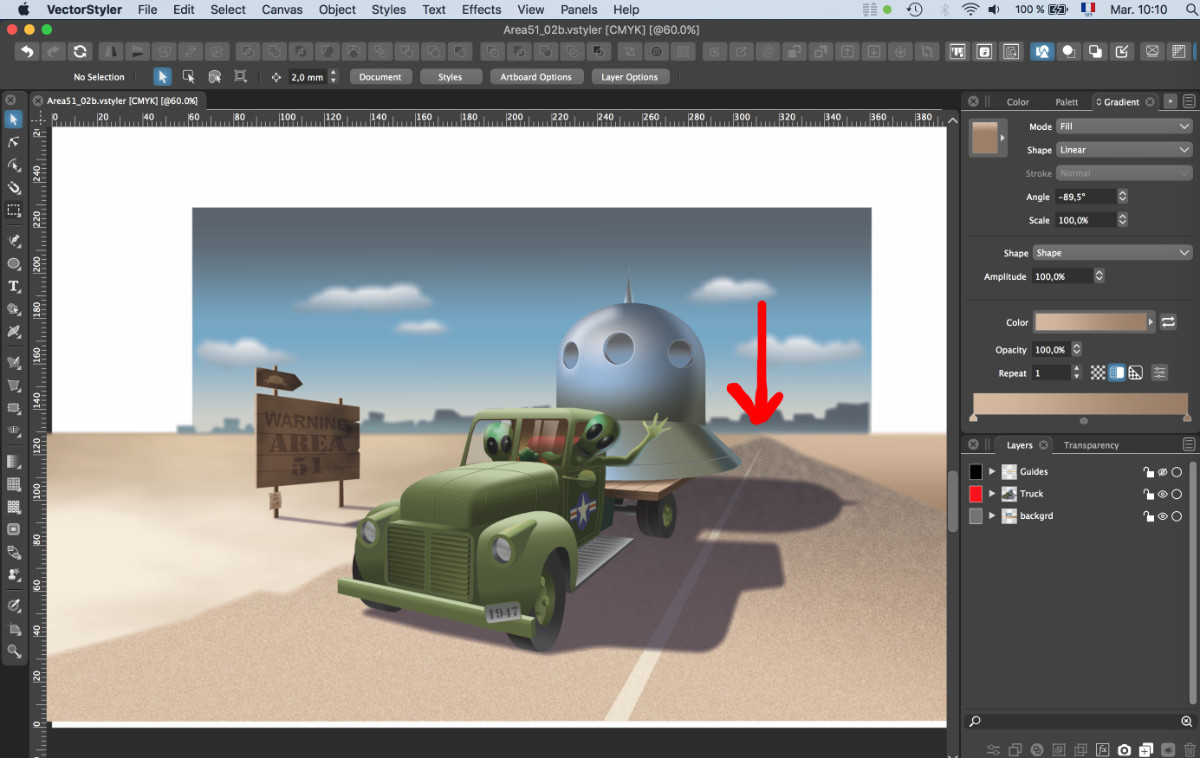This screenshot has height=758, width=1200.
Task: Open the gradient Mode dropdown showing Fill
Action: [x=1124, y=127]
